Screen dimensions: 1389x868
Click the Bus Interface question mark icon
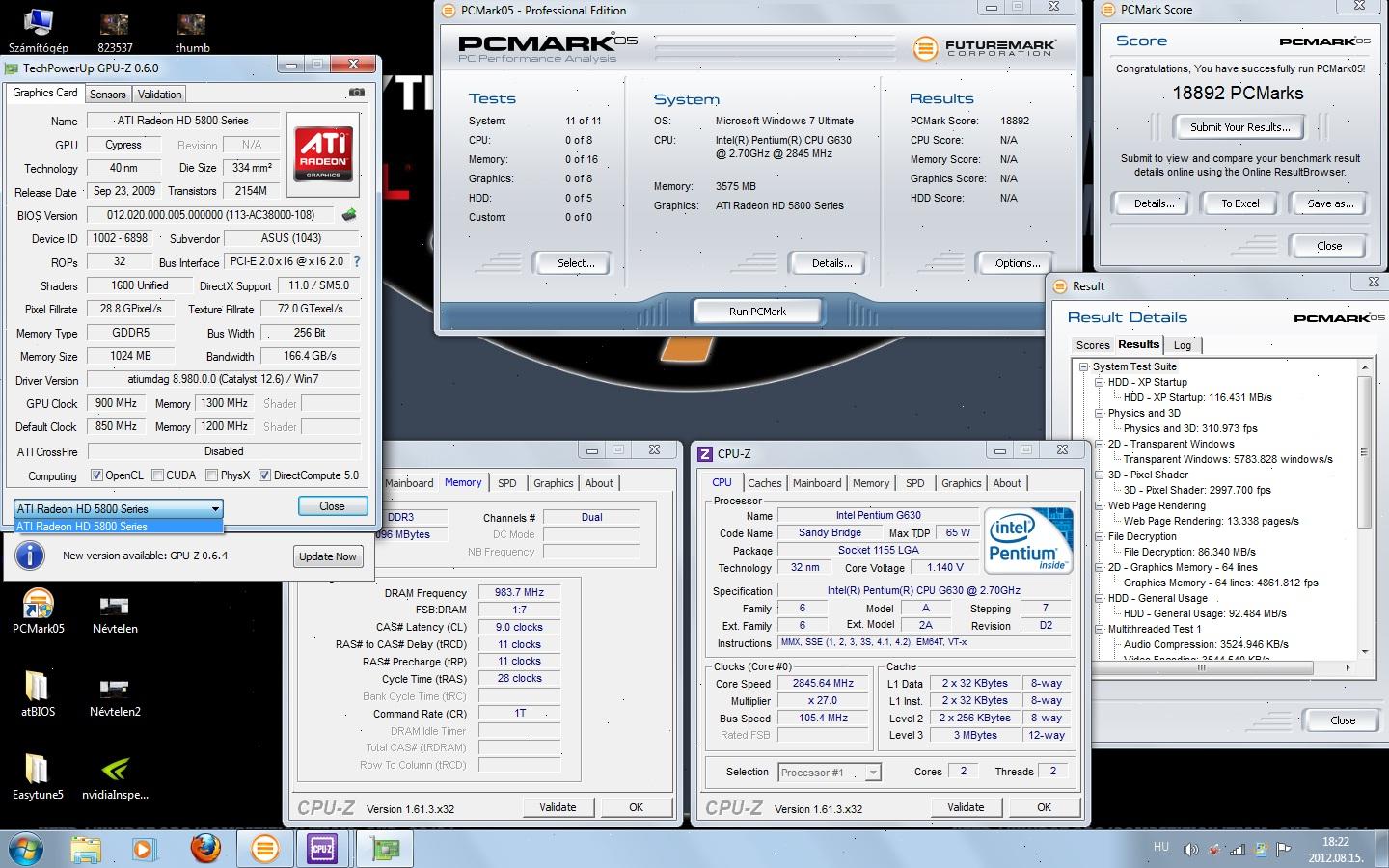pyautogui.click(x=357, y=261)
